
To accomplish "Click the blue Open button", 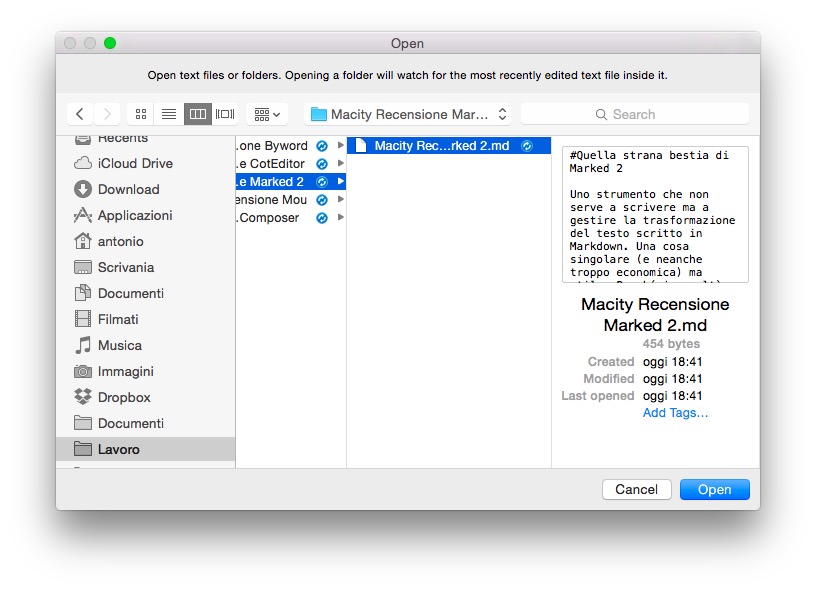I will point(715,490).
